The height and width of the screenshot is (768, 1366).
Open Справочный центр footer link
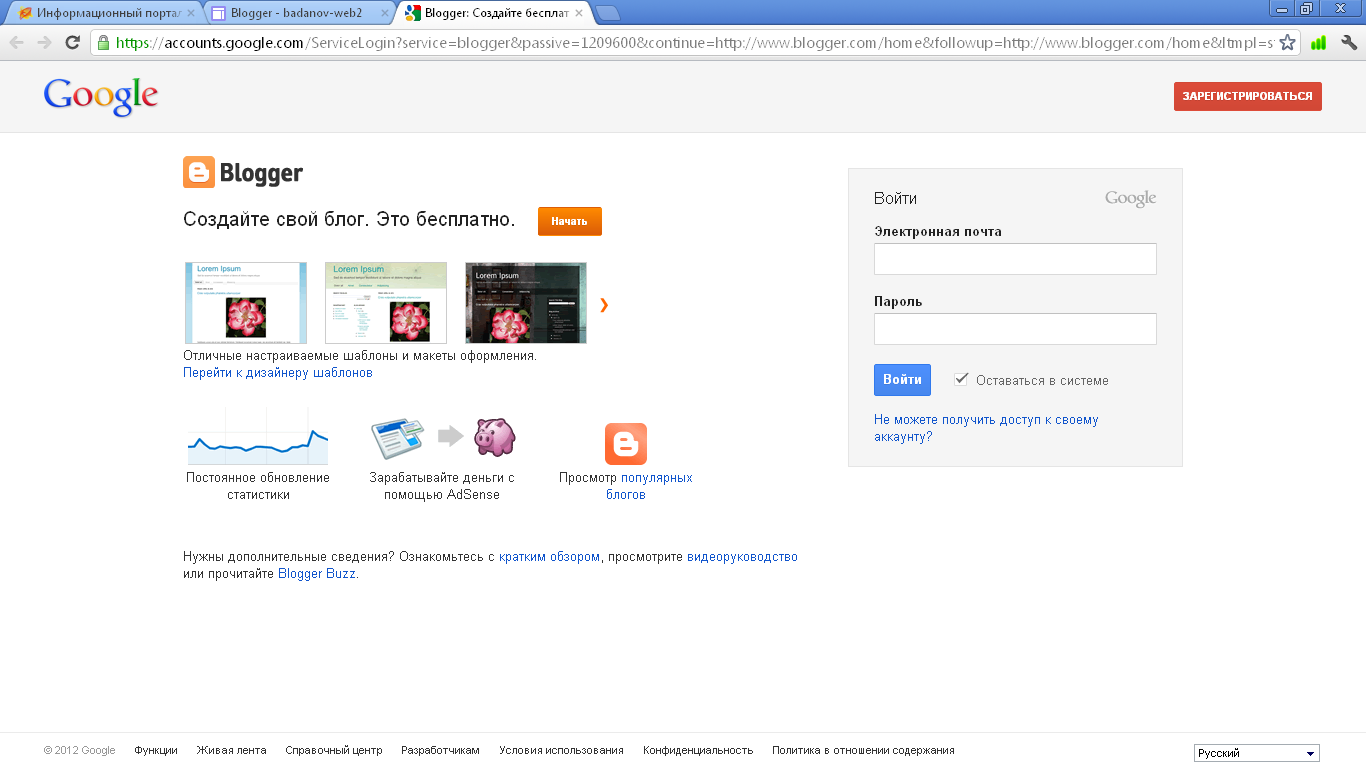334,750
